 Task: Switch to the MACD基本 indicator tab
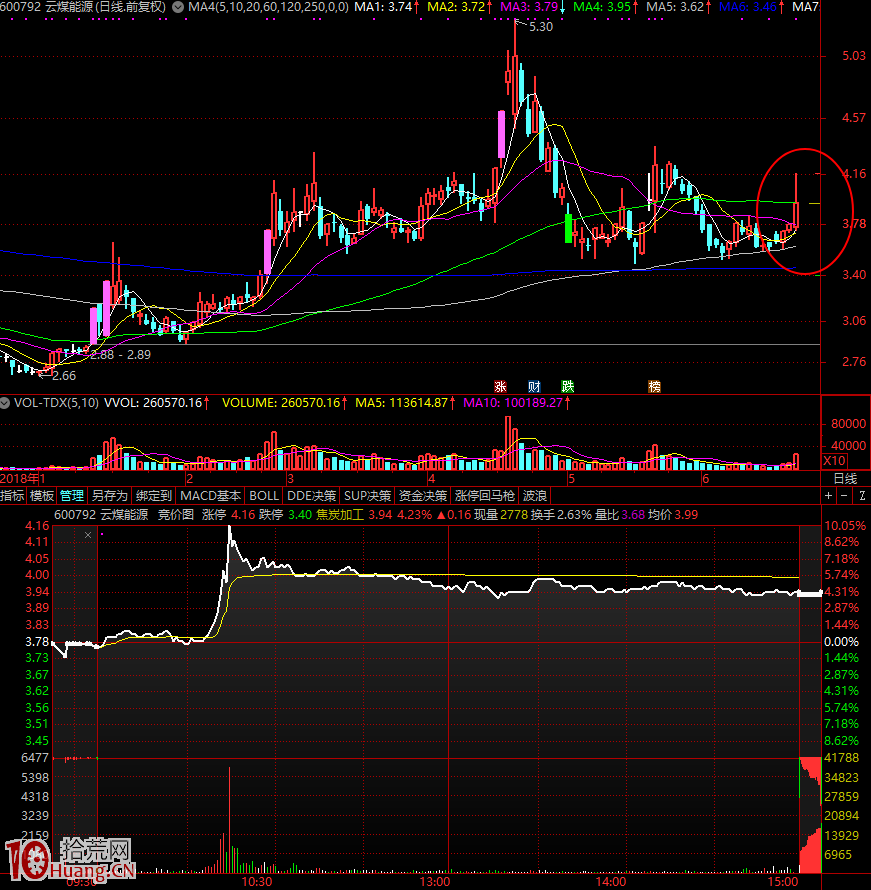(x=211, y=496)
